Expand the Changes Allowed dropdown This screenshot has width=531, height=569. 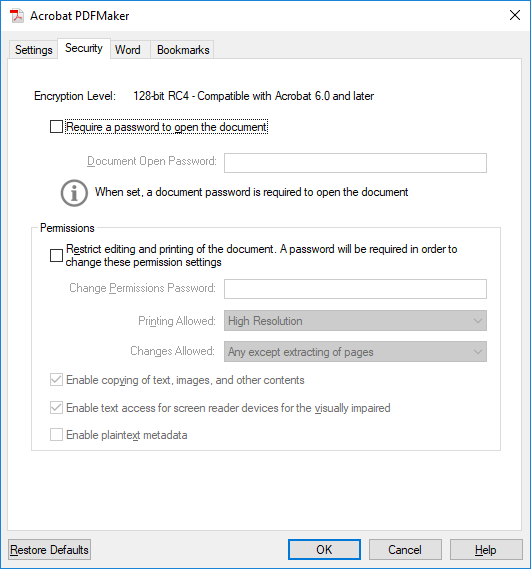click(355, 352)
